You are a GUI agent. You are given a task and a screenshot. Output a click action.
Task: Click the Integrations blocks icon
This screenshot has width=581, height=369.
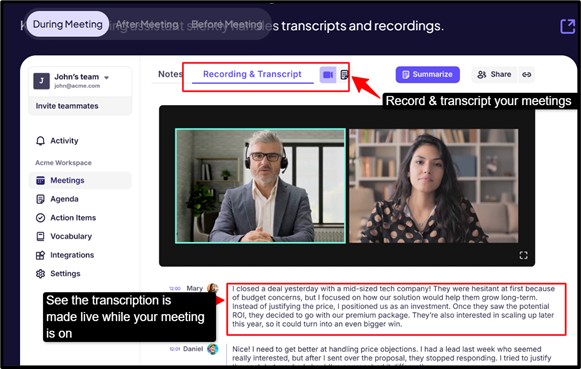point(40,255)
